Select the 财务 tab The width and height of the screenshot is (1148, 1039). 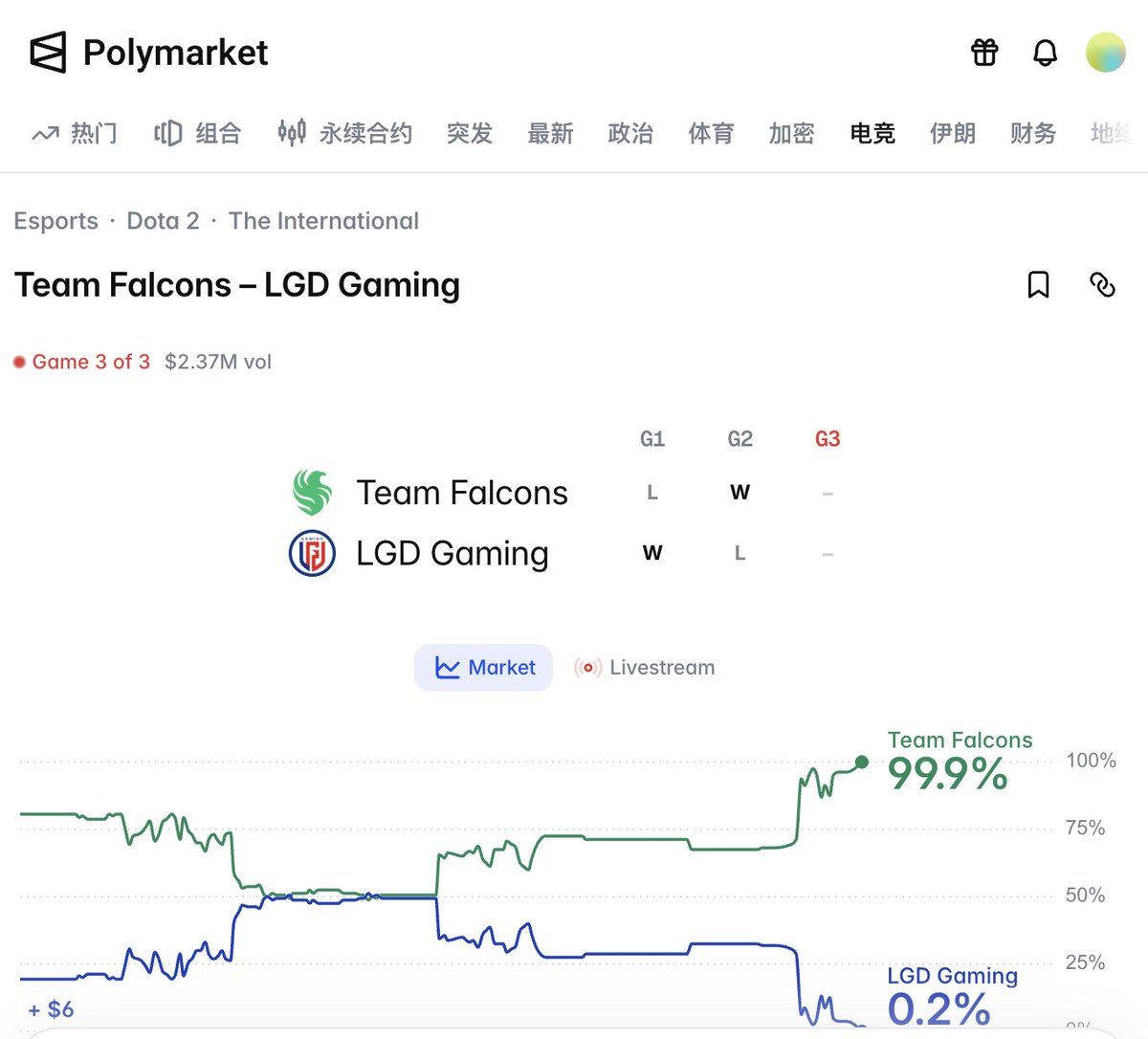coord(1033,133)
